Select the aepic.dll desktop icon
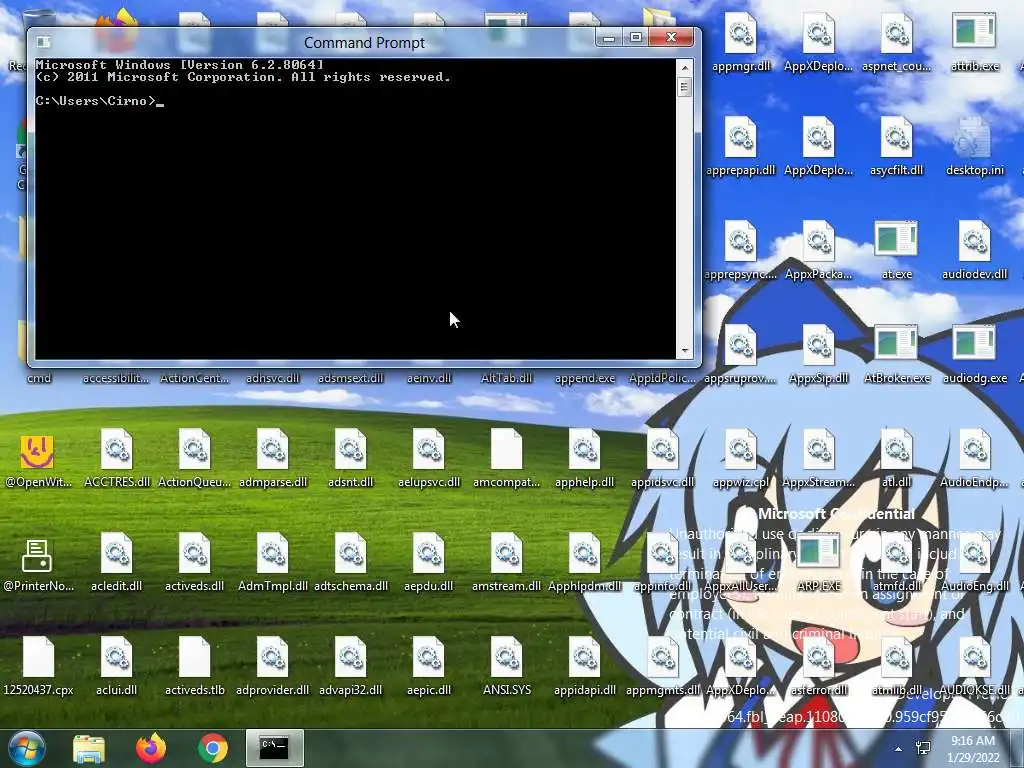 pos(428,666)
